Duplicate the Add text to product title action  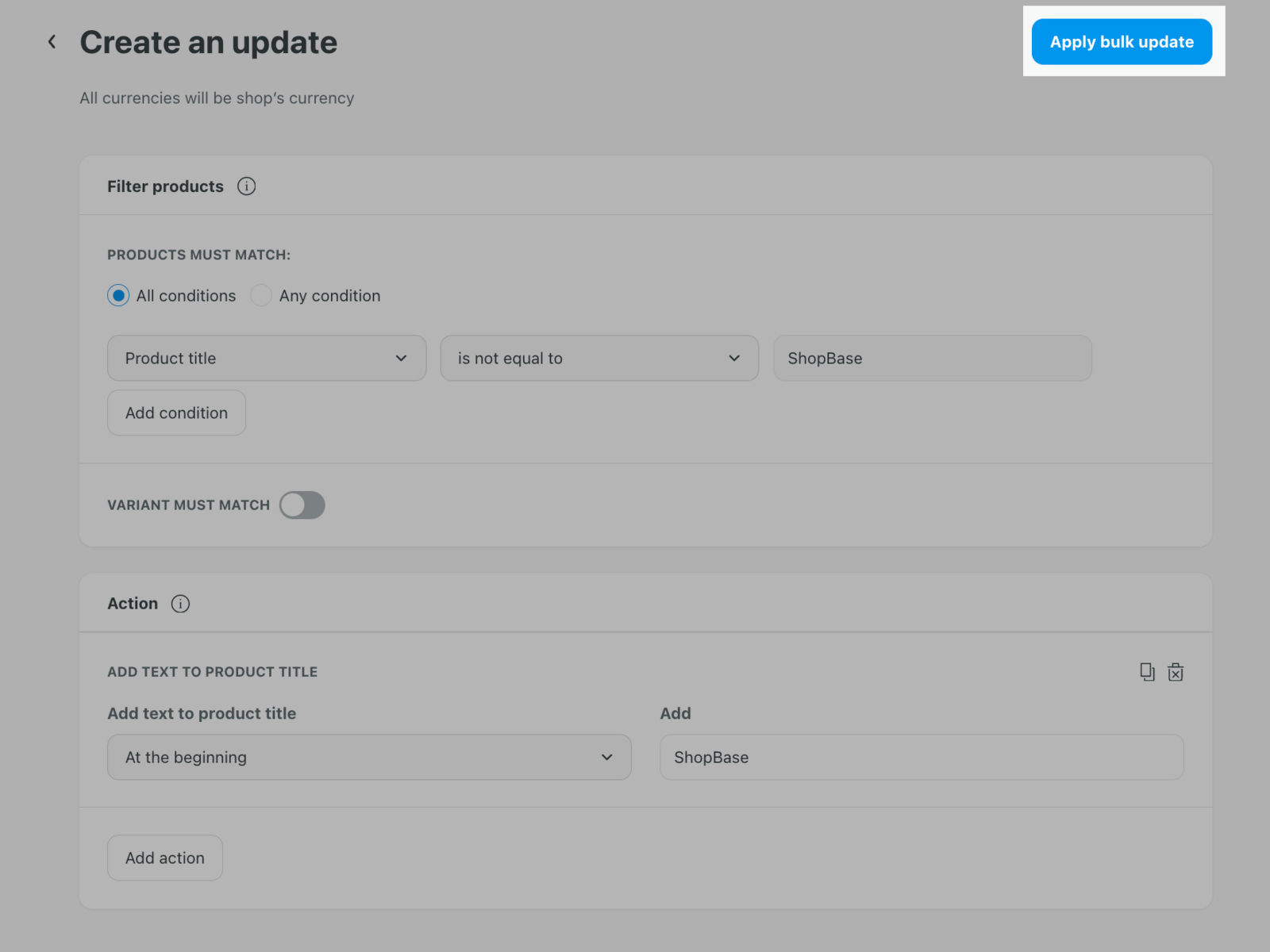pyautogui.click(x=1147, y=672)
